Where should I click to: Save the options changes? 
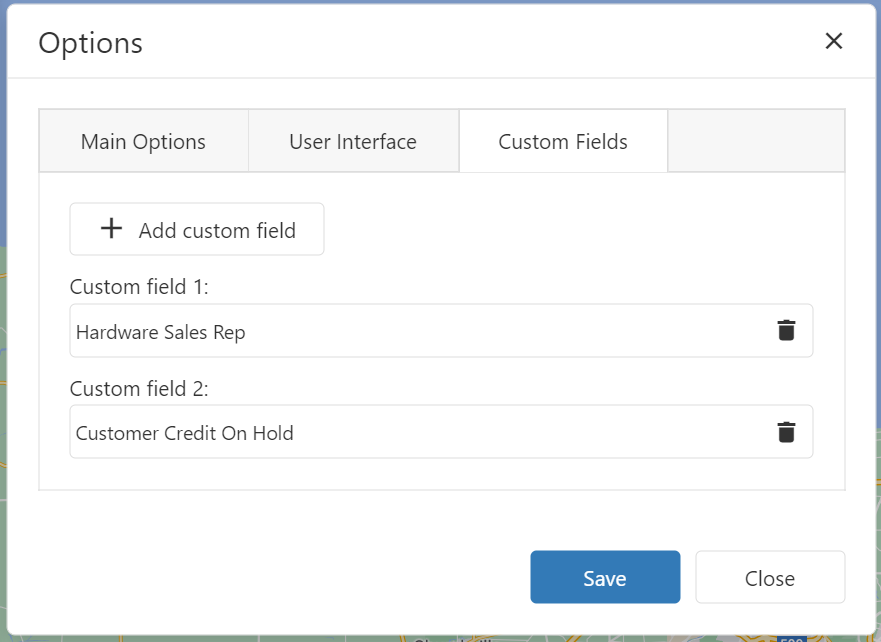coord(605,577)
